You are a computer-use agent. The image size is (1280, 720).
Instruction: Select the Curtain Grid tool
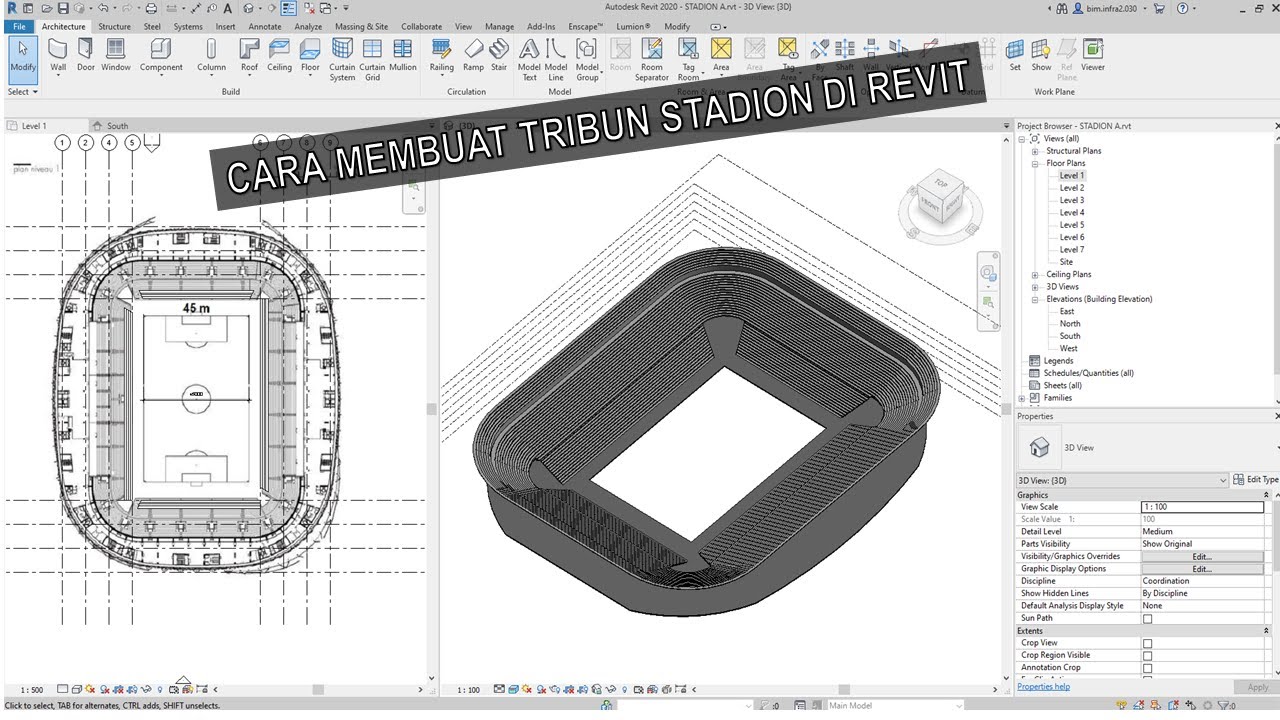tap(372, 60)
